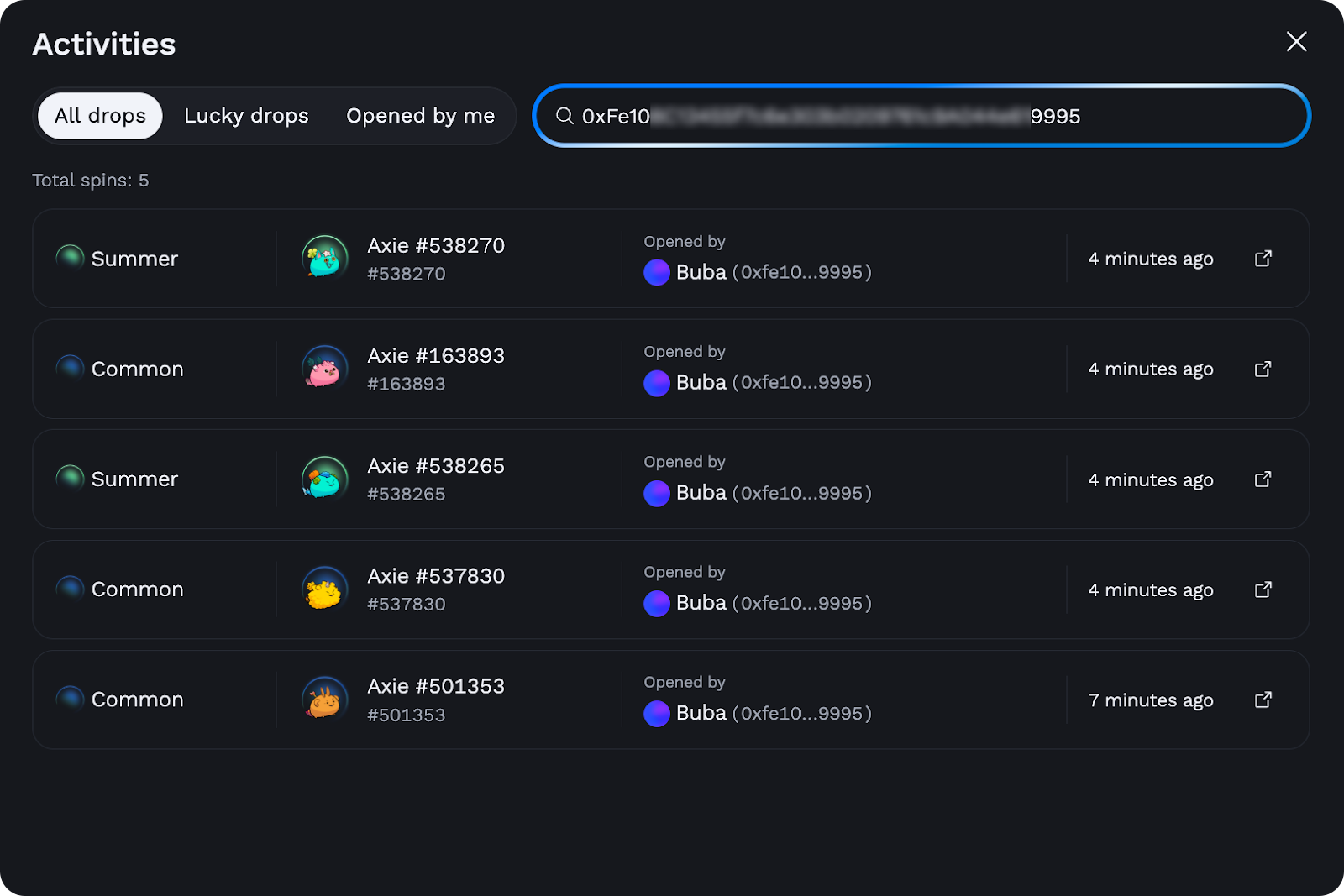This screenshot has width=1344, height=896.
Task: Open the Axie #538270 title
Action: point(436,245)
